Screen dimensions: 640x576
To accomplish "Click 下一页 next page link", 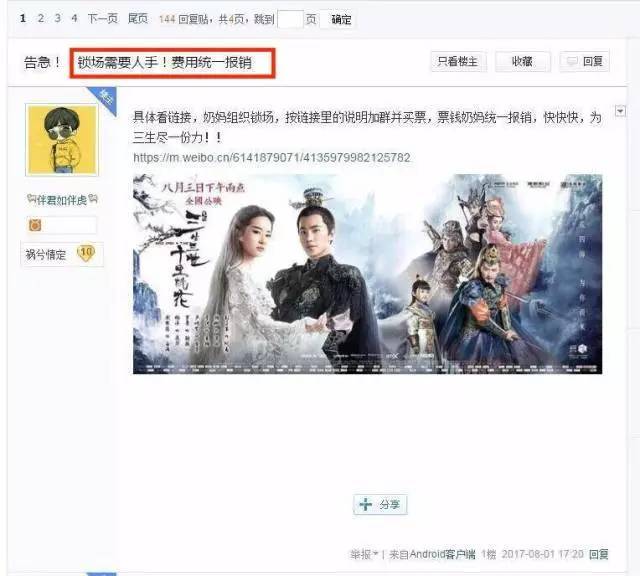I will [102, 18].
